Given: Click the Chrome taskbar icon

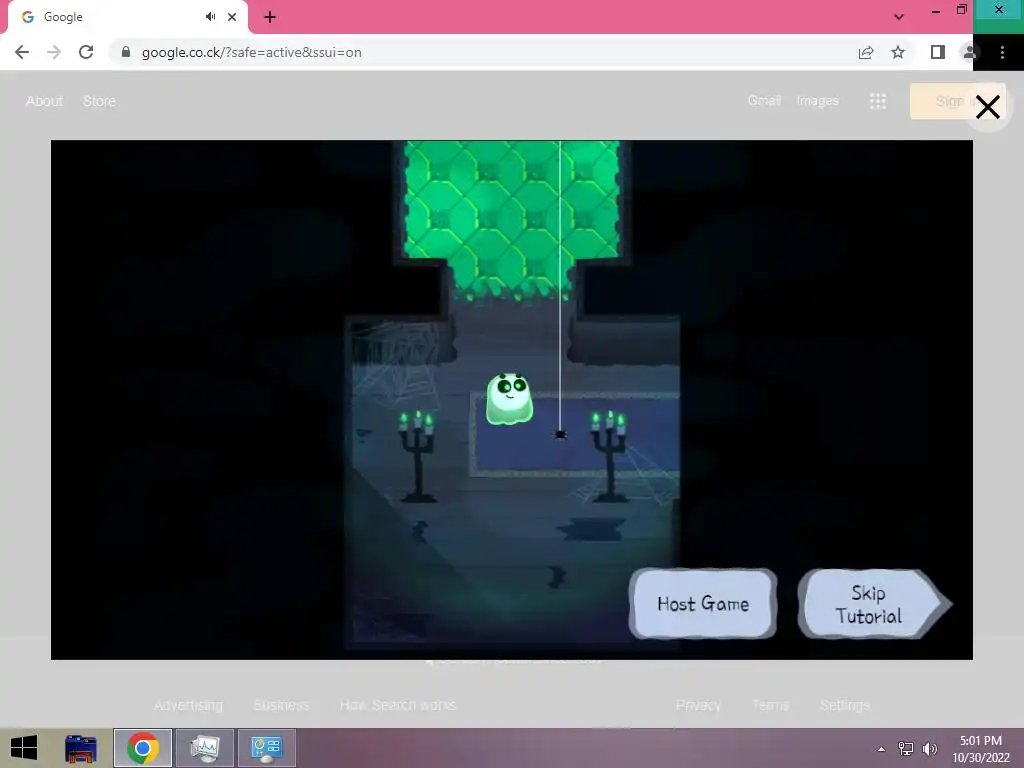Looking at the screenshot, I should pyautogui.click(x=143, y=748).
